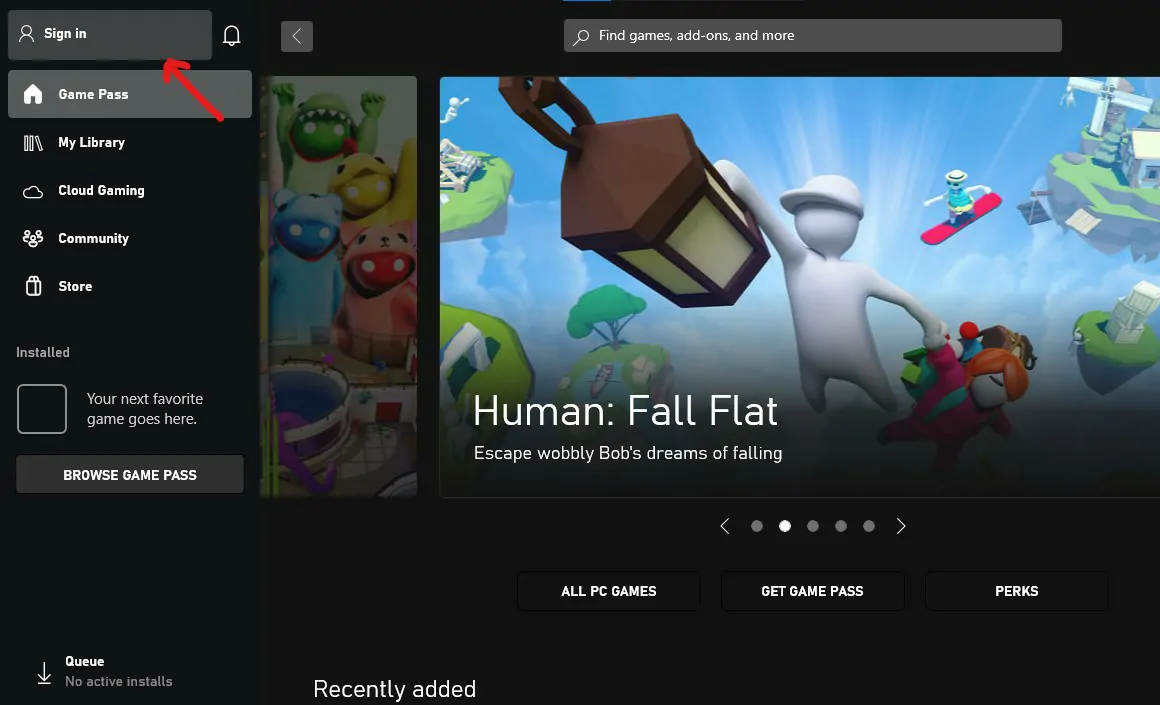Click the profile icon beside Sign in
The height and width of the screenshot is (705, 1160).
tap(27, 33)
